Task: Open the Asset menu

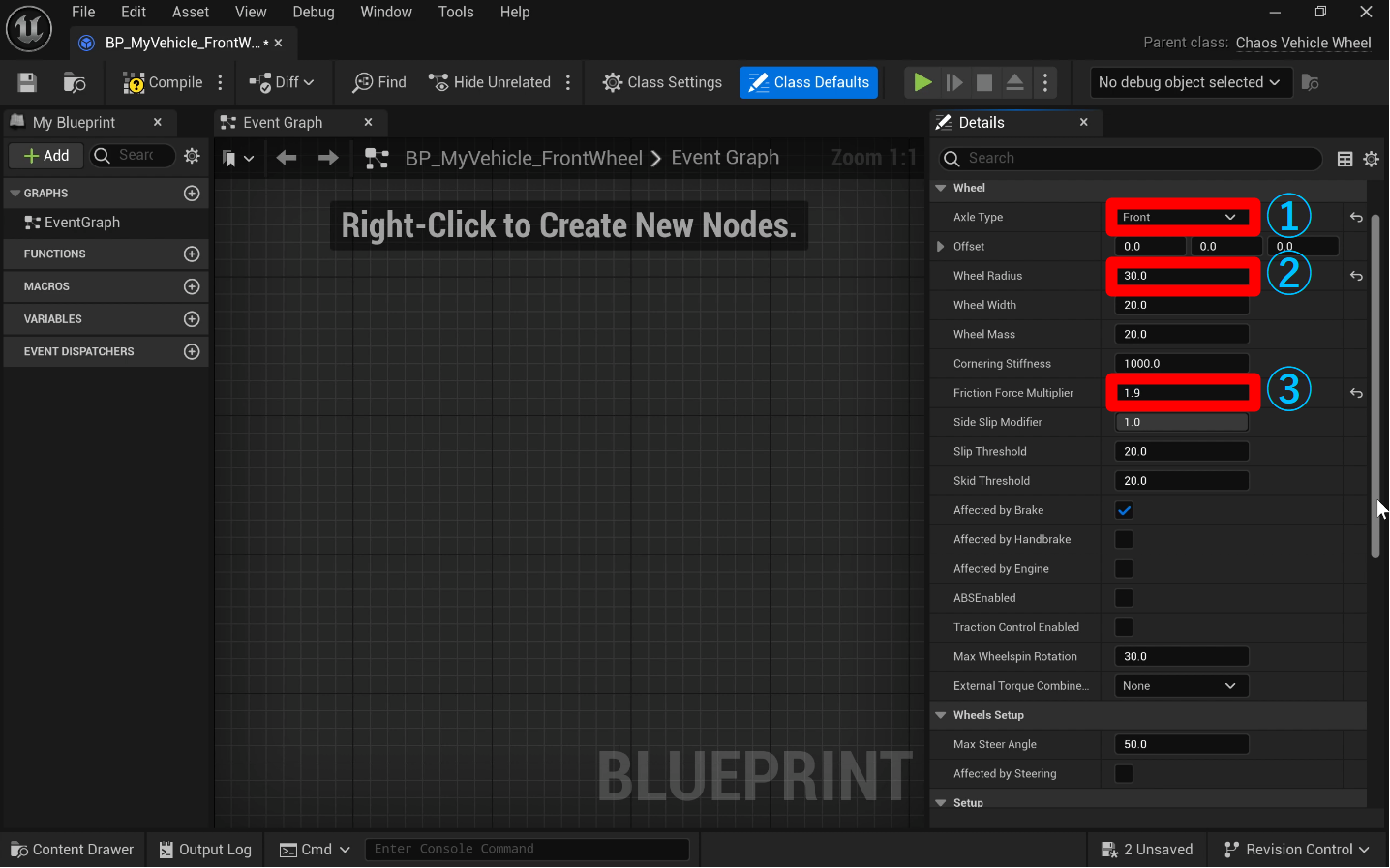Action: [191, 12]
